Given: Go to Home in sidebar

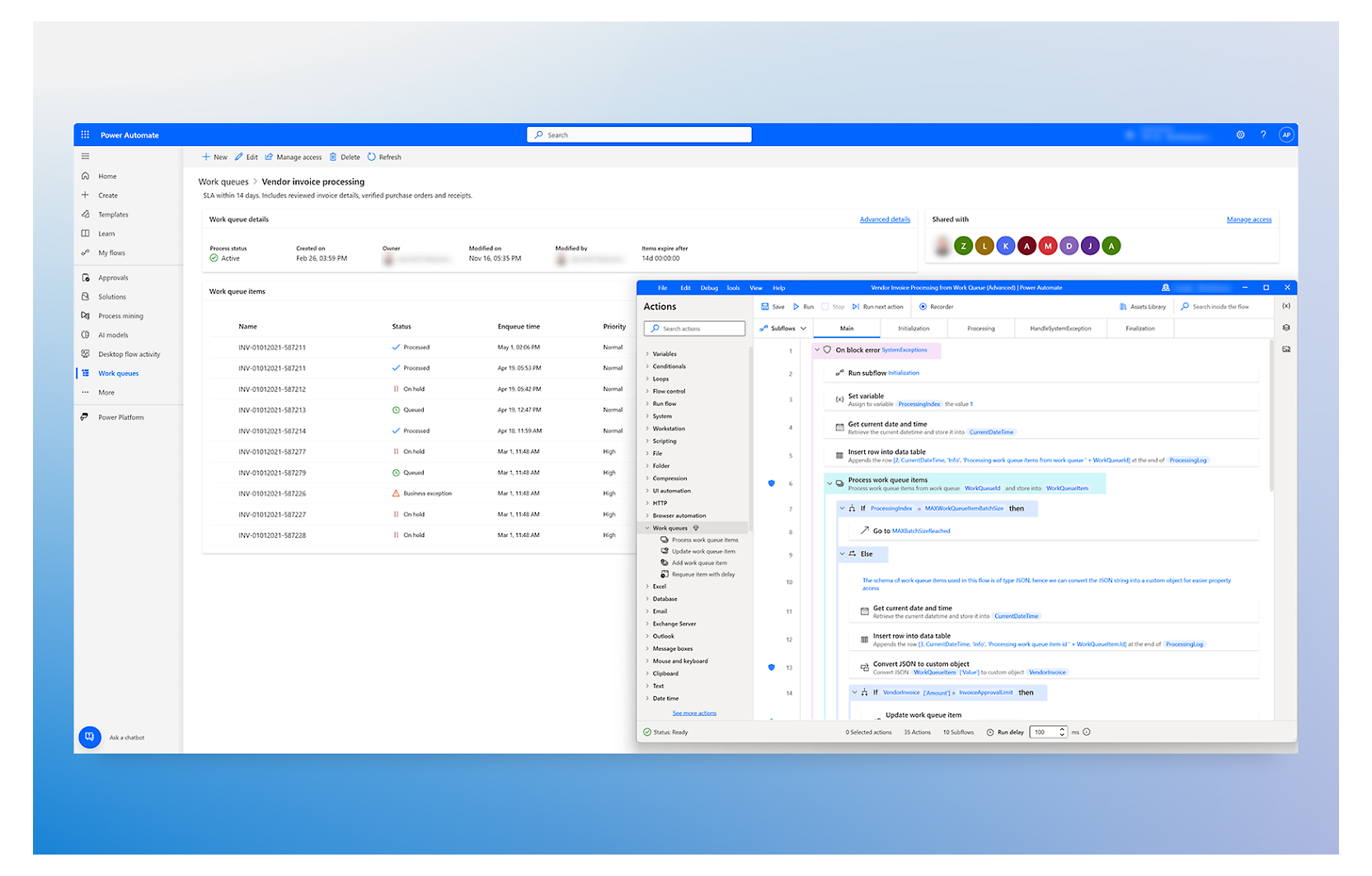Looking at the screenshot, I should (x=107, y=176).
